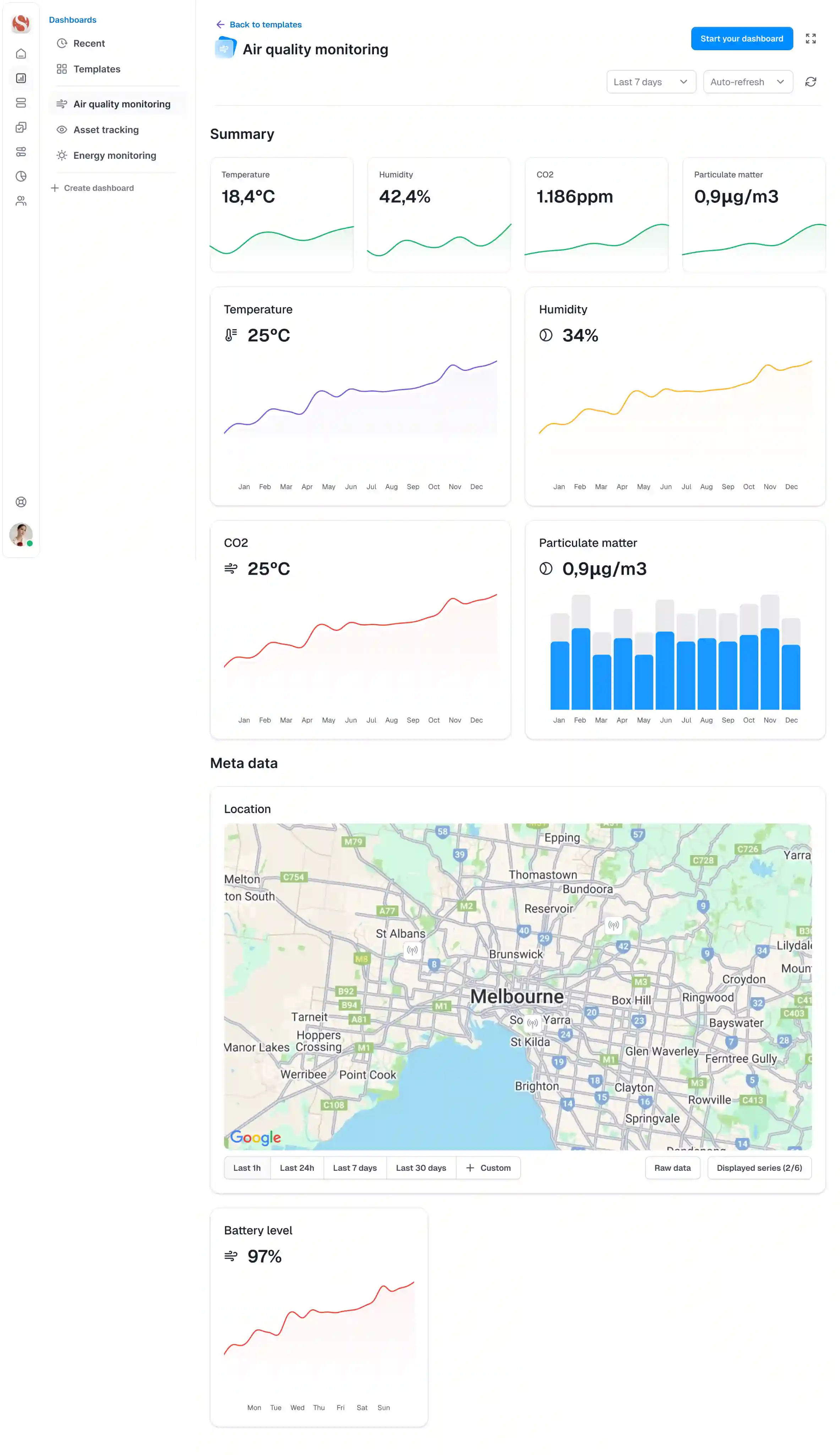Open the Displayed series (2/6) selector
840x1455 pixels.
(x=759, y=1168)
